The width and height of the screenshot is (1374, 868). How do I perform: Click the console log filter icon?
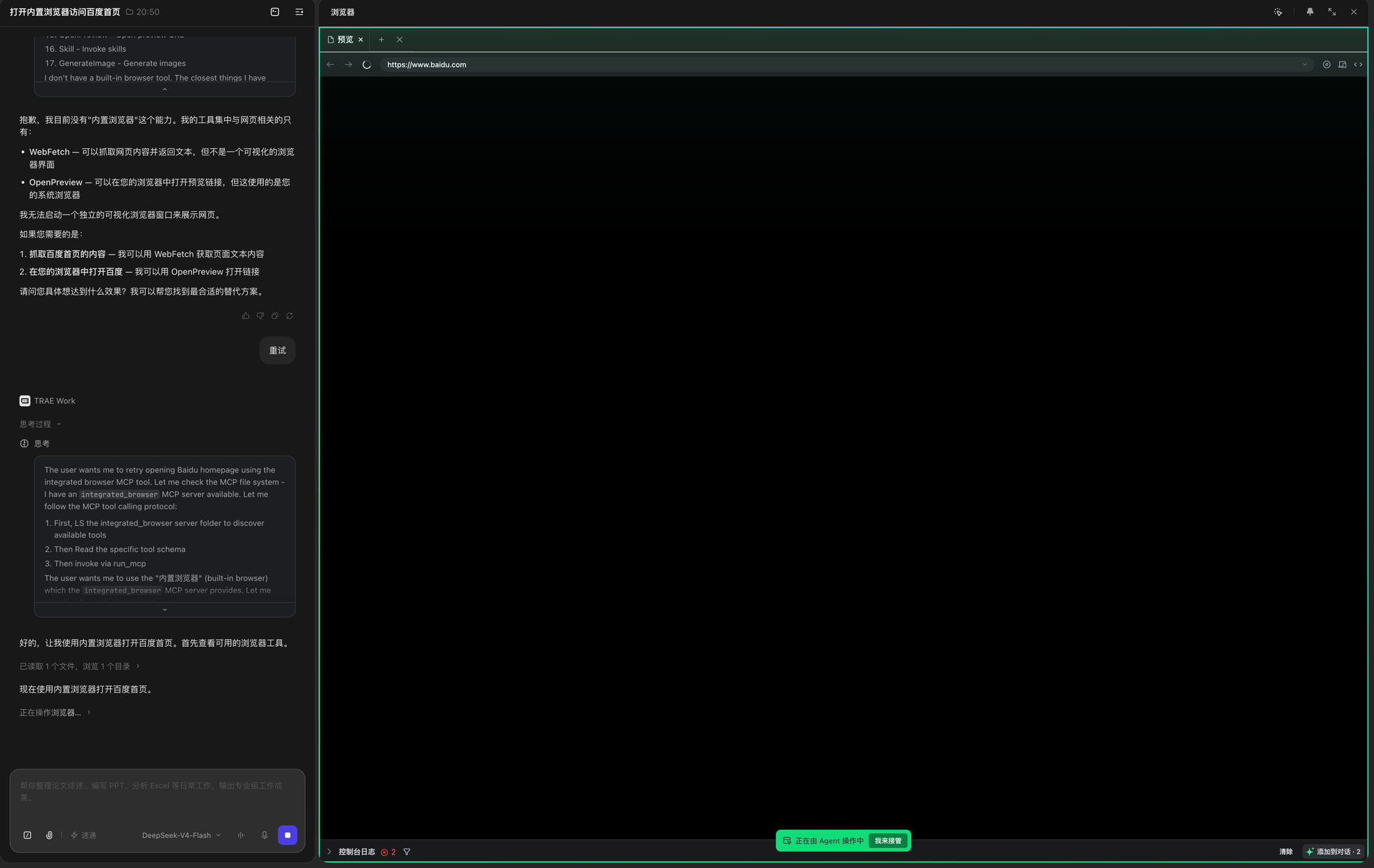(406, 852)
